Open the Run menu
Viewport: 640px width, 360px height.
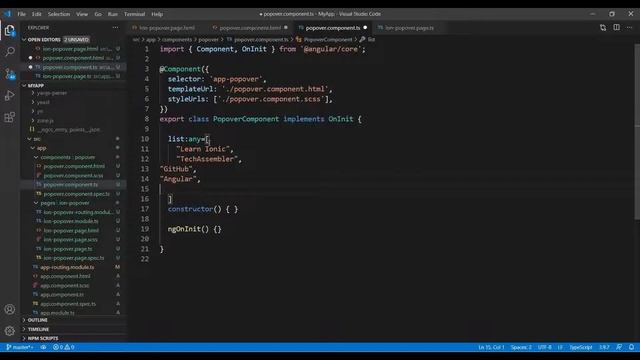[113, 14]
